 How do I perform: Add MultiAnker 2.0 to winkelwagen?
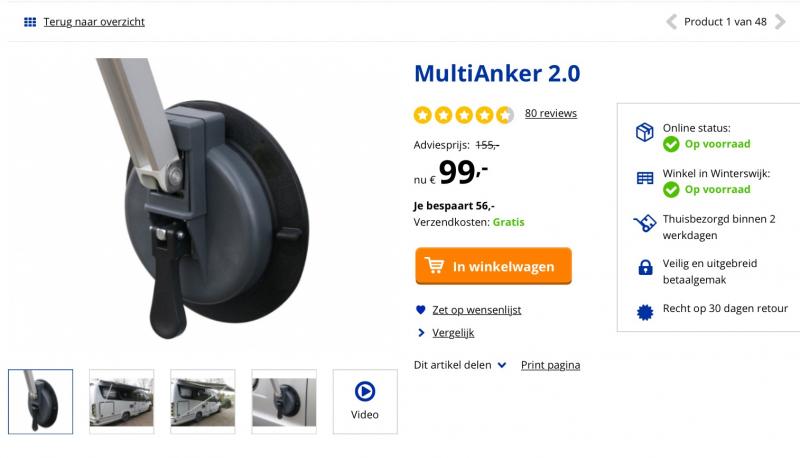pyautogui.click(x=493, y=266)
